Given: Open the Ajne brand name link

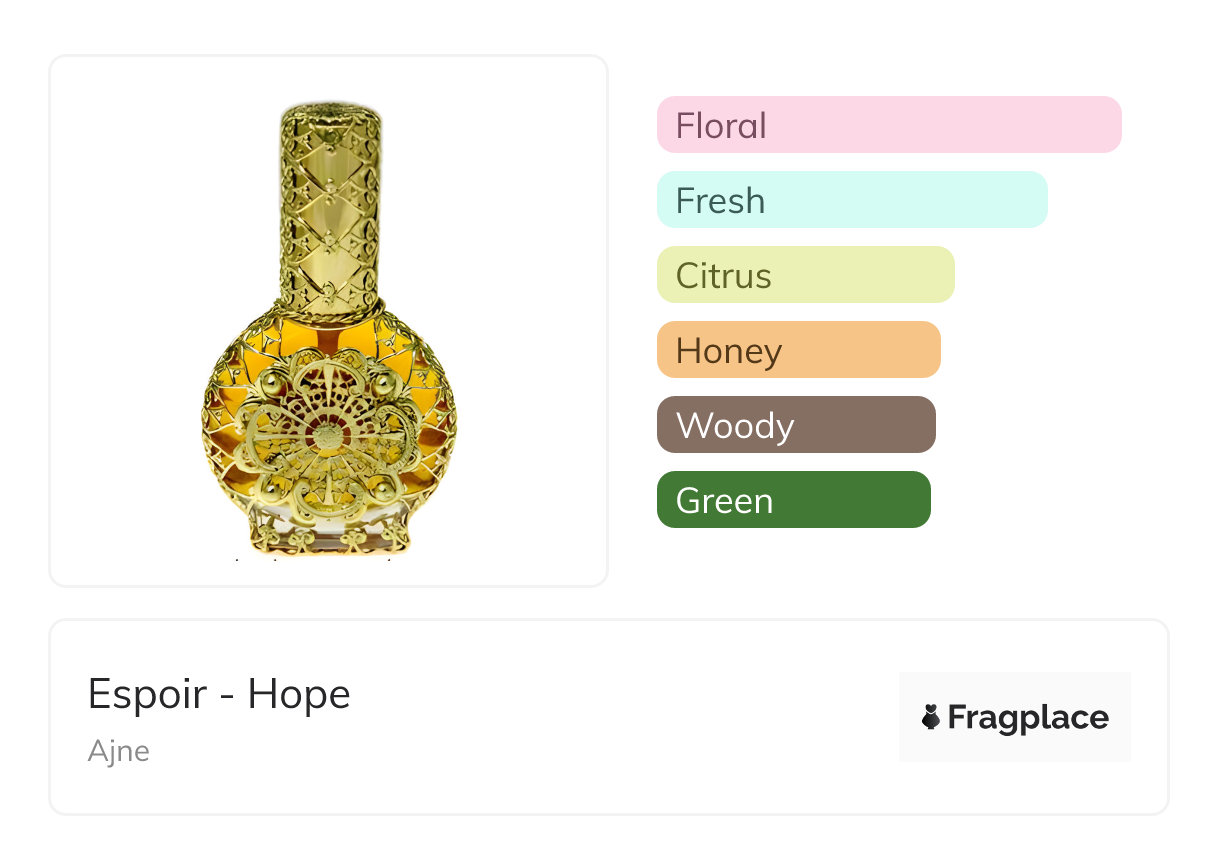Looking at the screenshot, I should click(118, 751).
